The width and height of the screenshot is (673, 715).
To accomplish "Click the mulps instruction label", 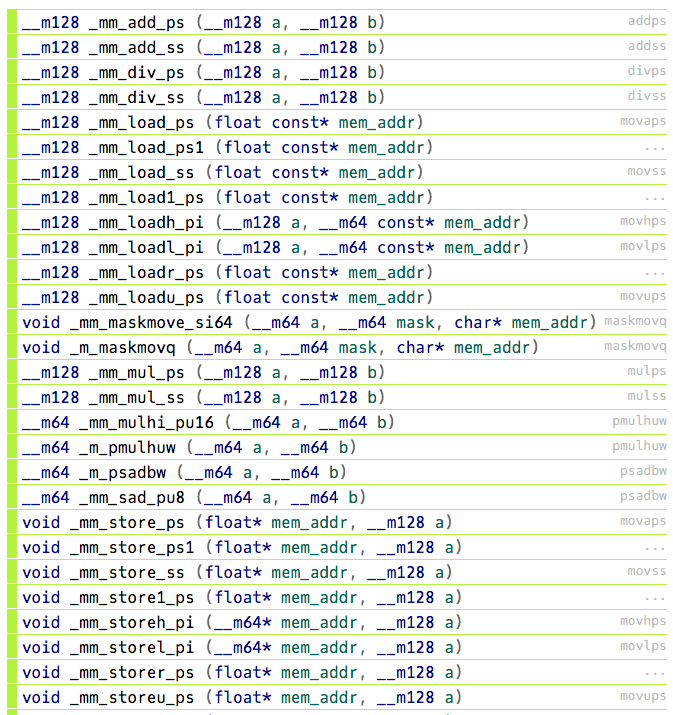I will pos(647,371).
